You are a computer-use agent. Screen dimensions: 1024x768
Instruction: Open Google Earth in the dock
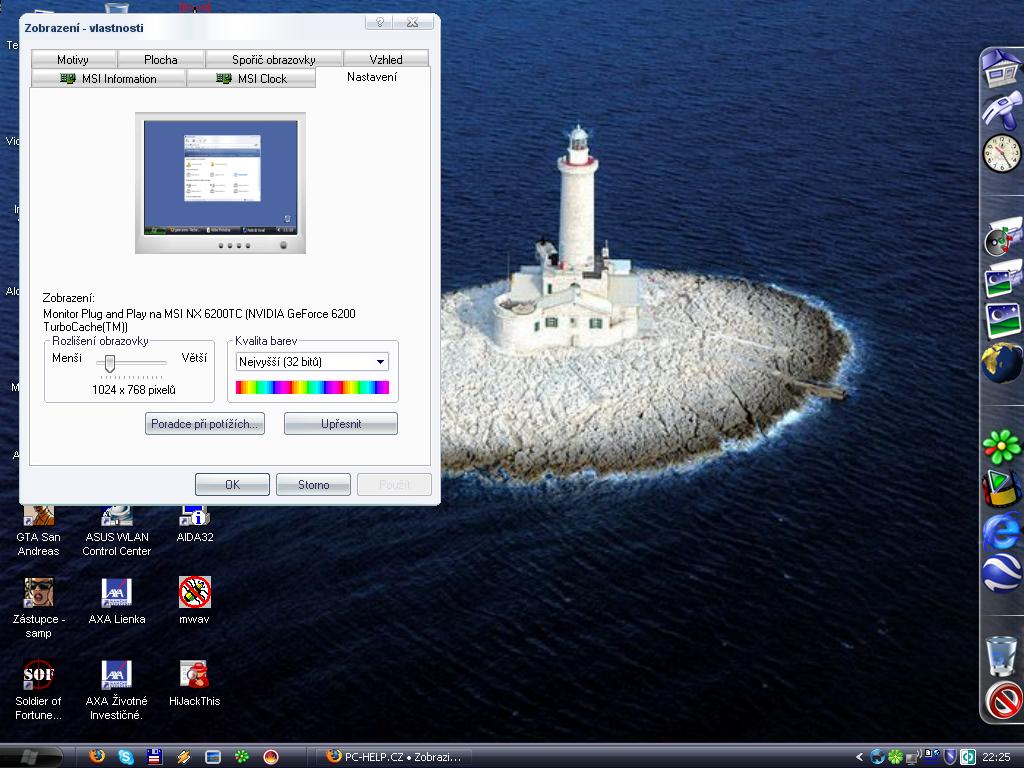coord(1001,574)
